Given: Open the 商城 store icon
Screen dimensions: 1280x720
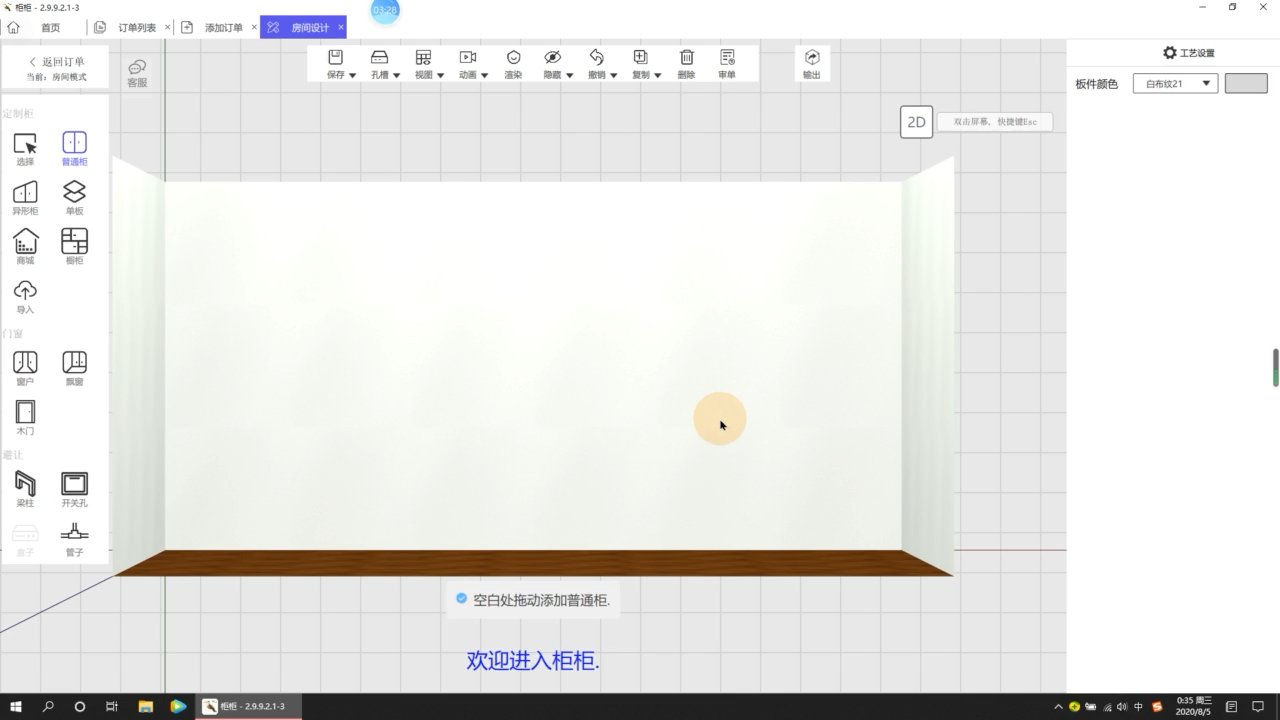Looking at the screenshot, I should 25,247.
